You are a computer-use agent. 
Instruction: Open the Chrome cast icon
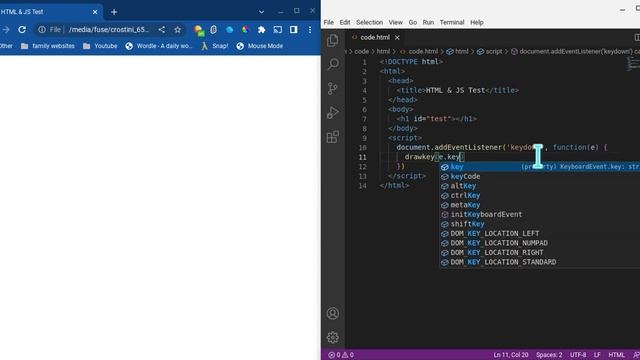click(x=278, y=29)
